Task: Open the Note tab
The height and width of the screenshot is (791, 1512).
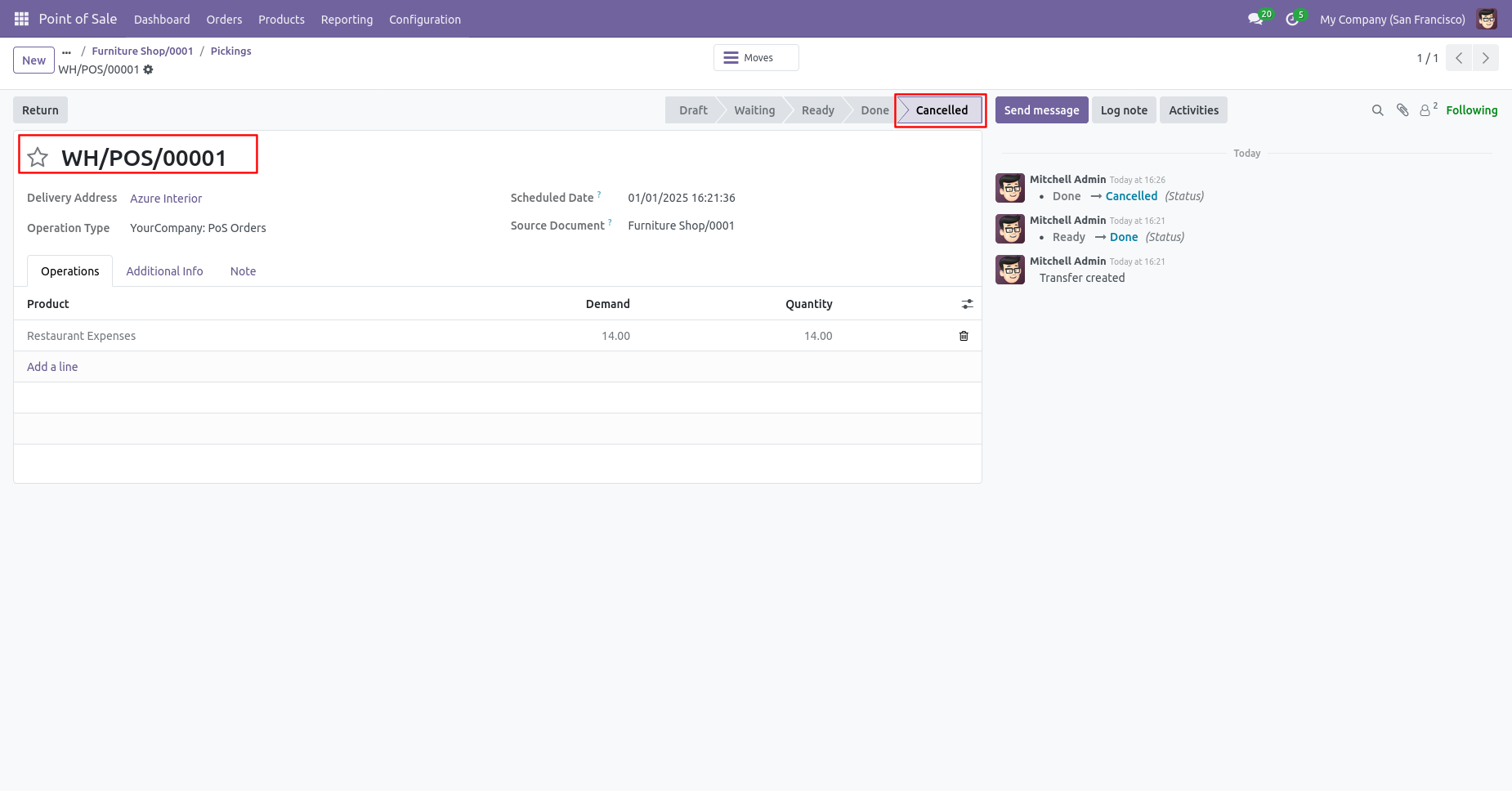Action: 243,271
